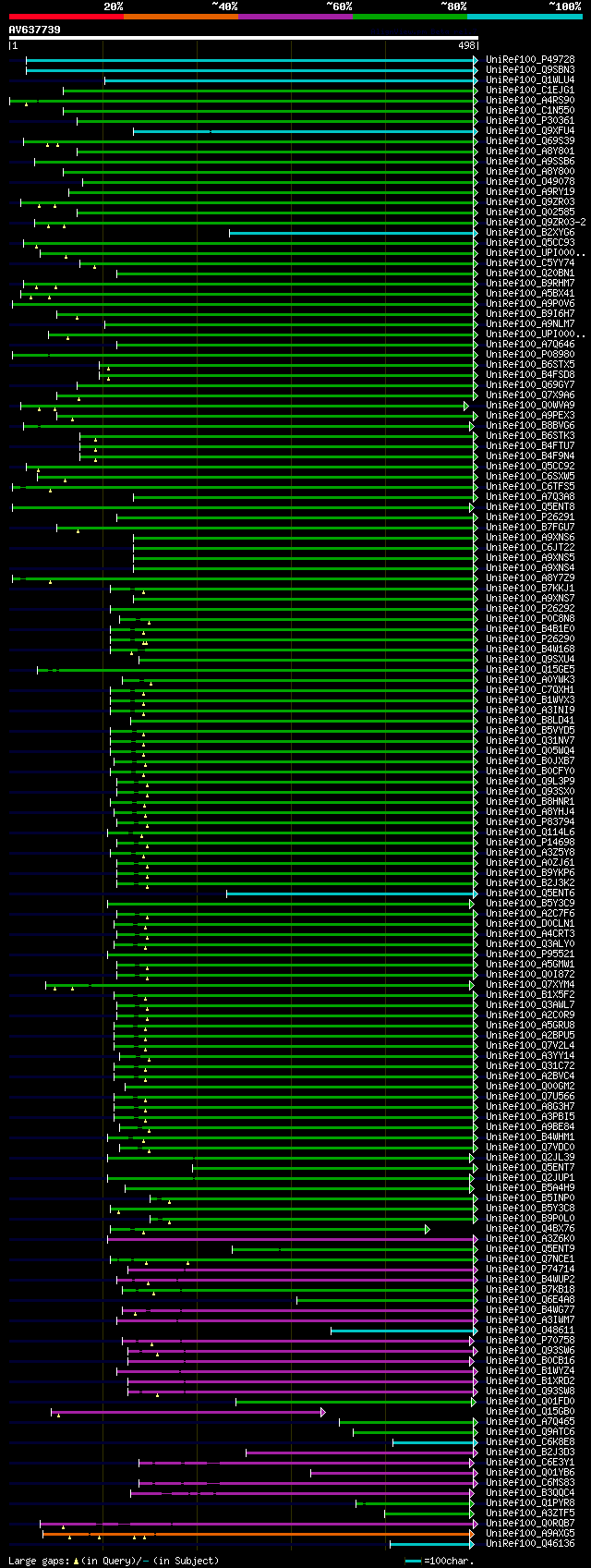The width and height of the screenshot is (591, 1568).
Task: Click the UniRef100_B8LD41 hit label
Action: [530, 720]
